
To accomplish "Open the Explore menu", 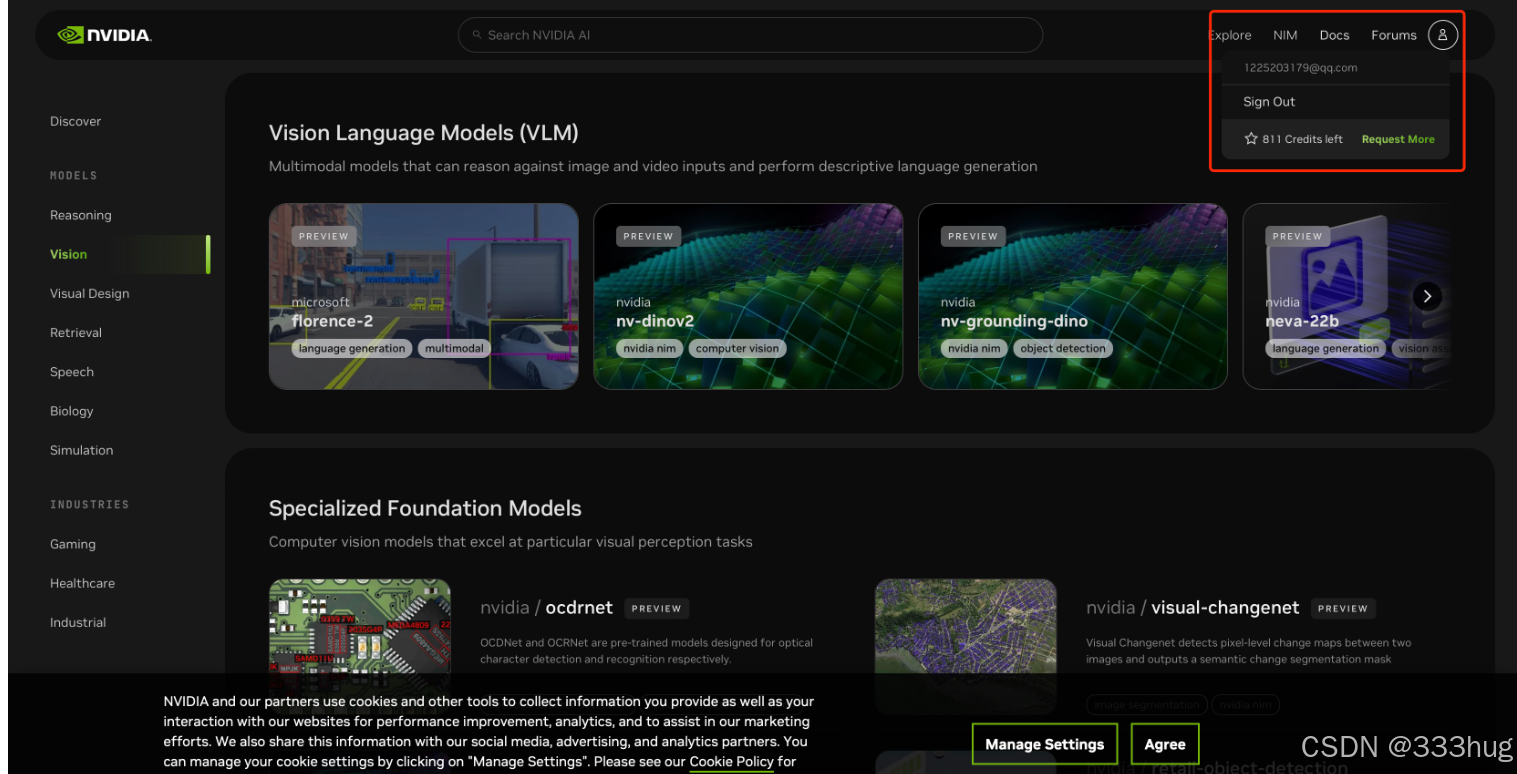I will pos(1230,35).
